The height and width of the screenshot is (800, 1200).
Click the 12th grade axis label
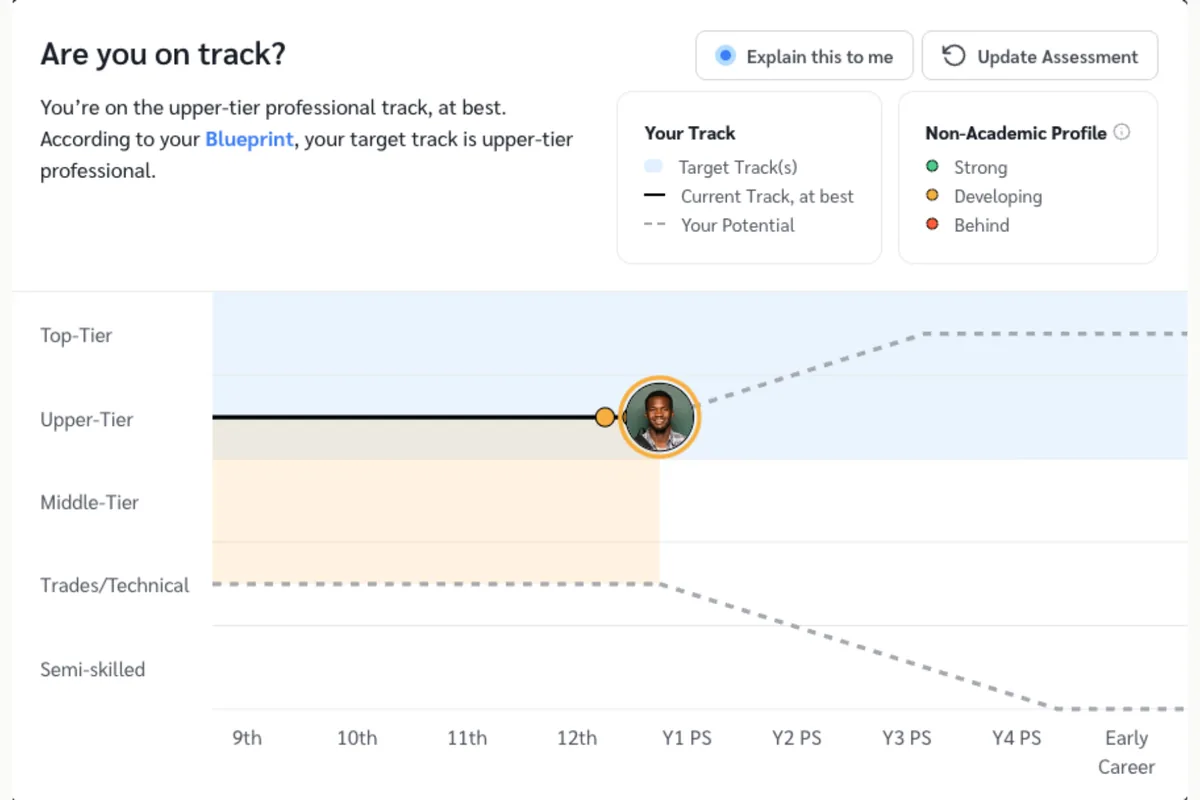(x=577, y=738)
